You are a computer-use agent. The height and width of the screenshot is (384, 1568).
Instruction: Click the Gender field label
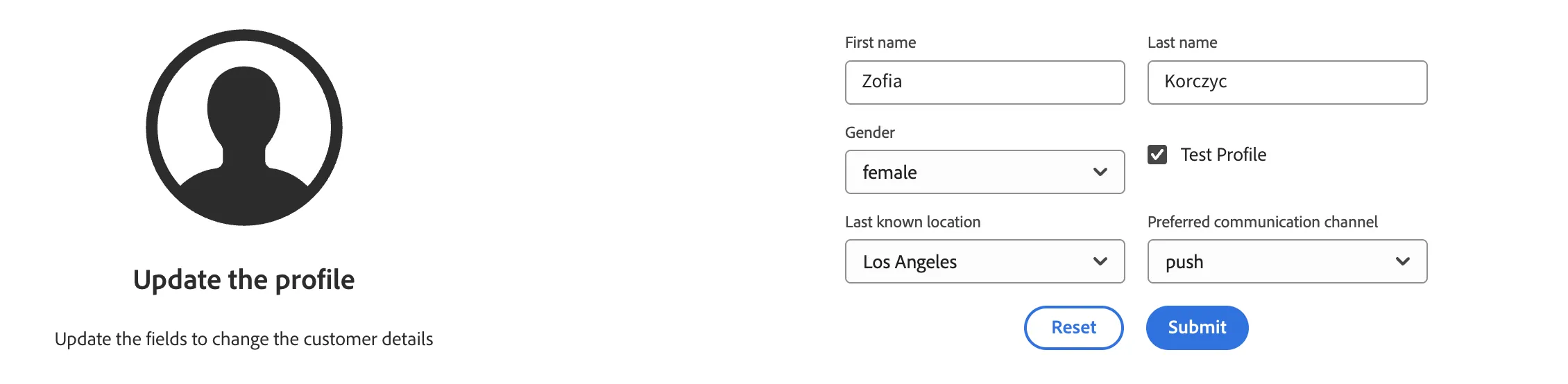[869, 132]
